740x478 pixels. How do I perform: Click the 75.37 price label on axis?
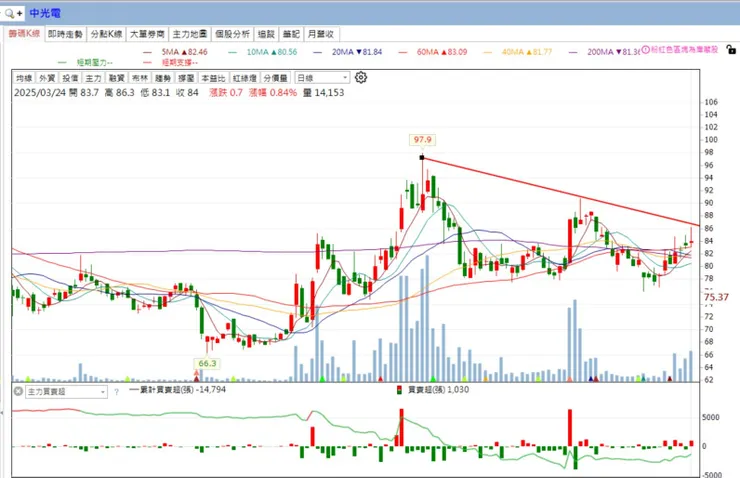[x=716, y=297]
